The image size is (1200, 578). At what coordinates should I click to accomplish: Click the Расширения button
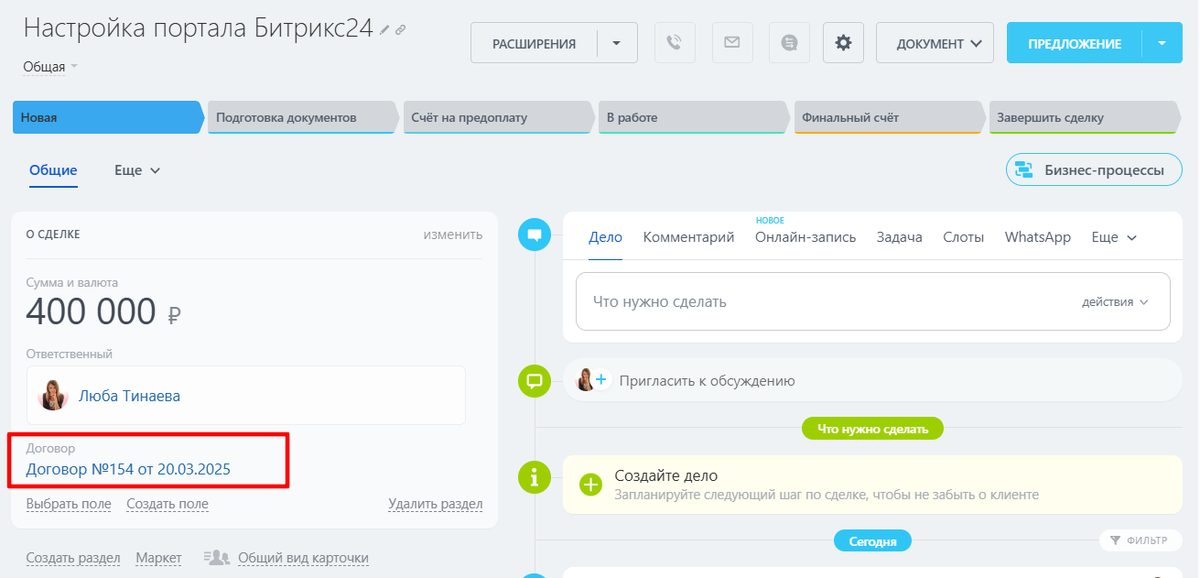click(x=534, y=43)
